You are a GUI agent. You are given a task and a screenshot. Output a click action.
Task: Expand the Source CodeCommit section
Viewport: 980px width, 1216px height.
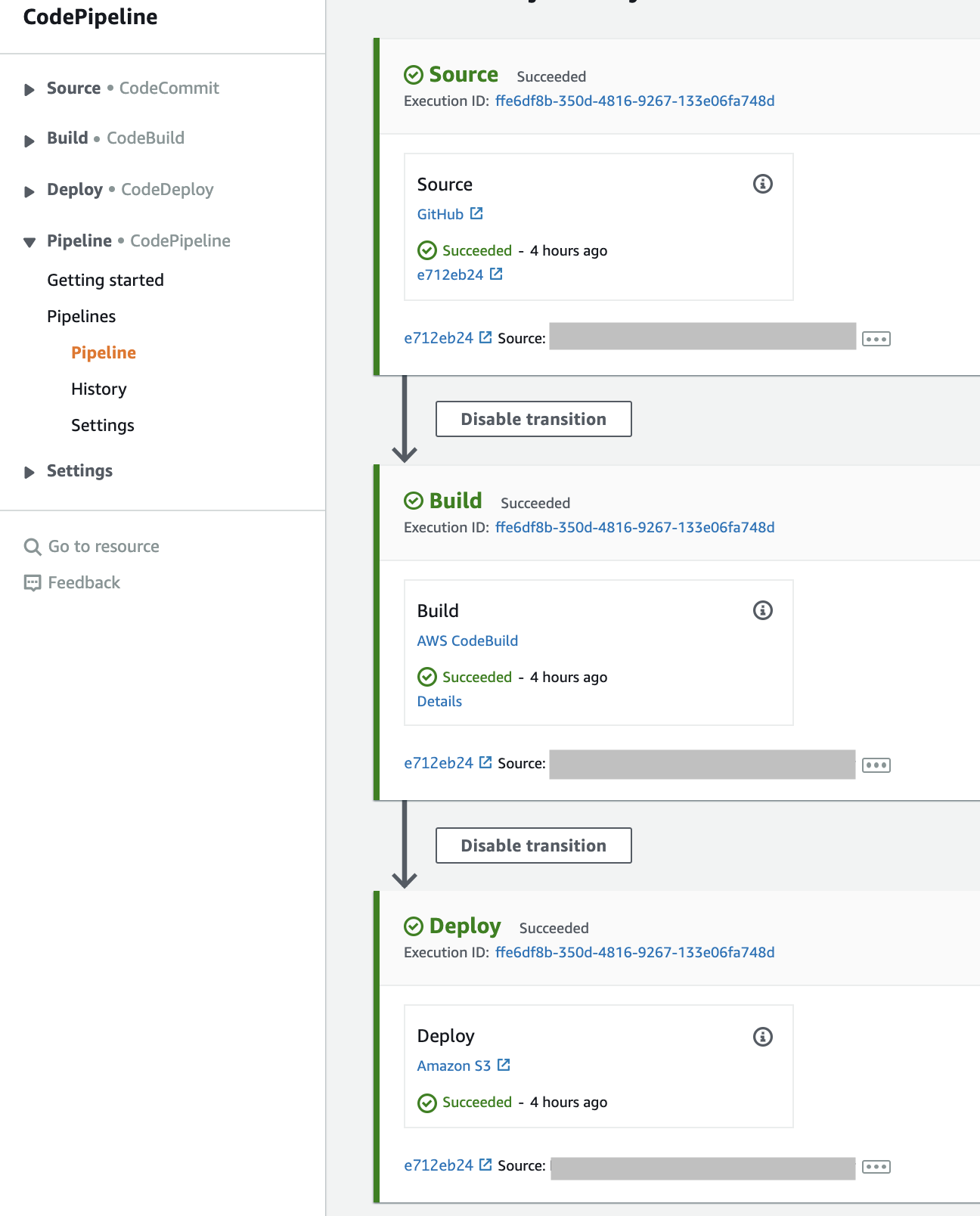[29, 89]
